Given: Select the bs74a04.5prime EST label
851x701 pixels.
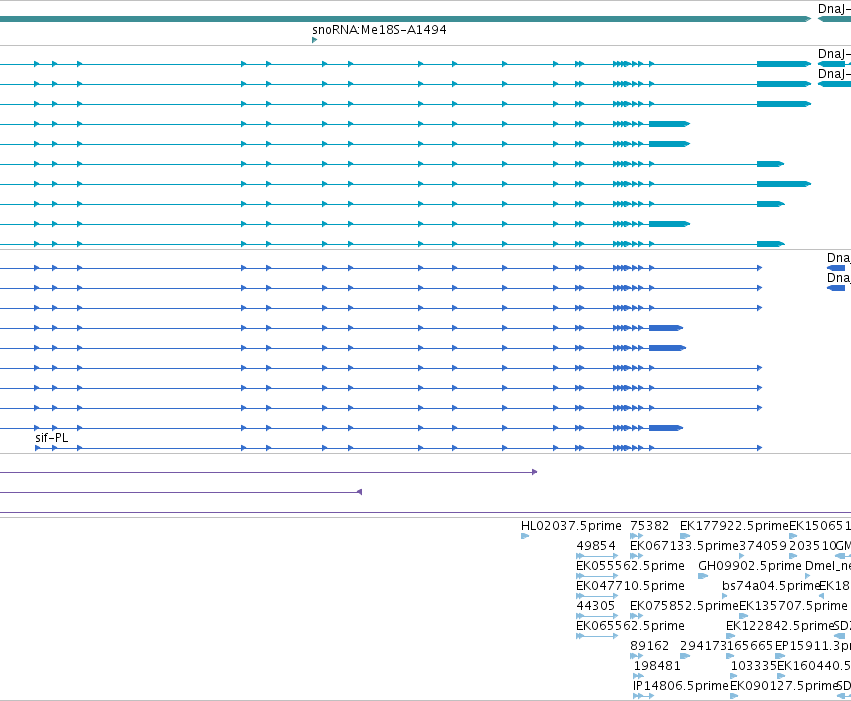Looking at the screenshot, I should pyautogui.click(x=771, y=586).
